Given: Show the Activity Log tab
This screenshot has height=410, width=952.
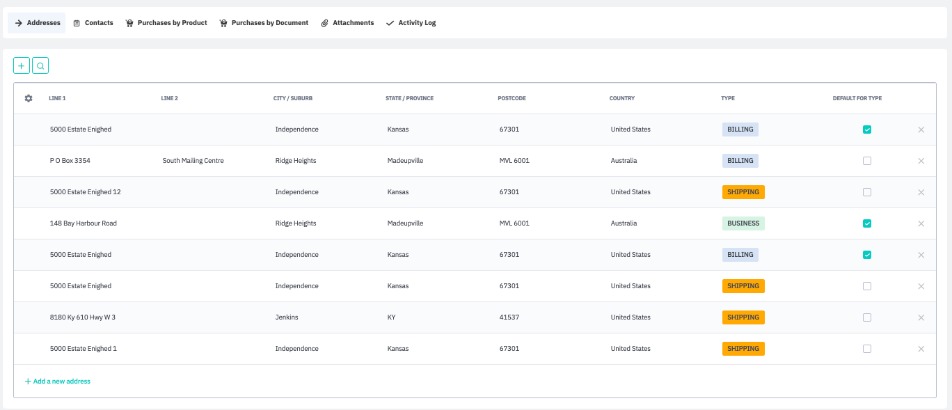Looking at the screenshot, I should [411, 22].
